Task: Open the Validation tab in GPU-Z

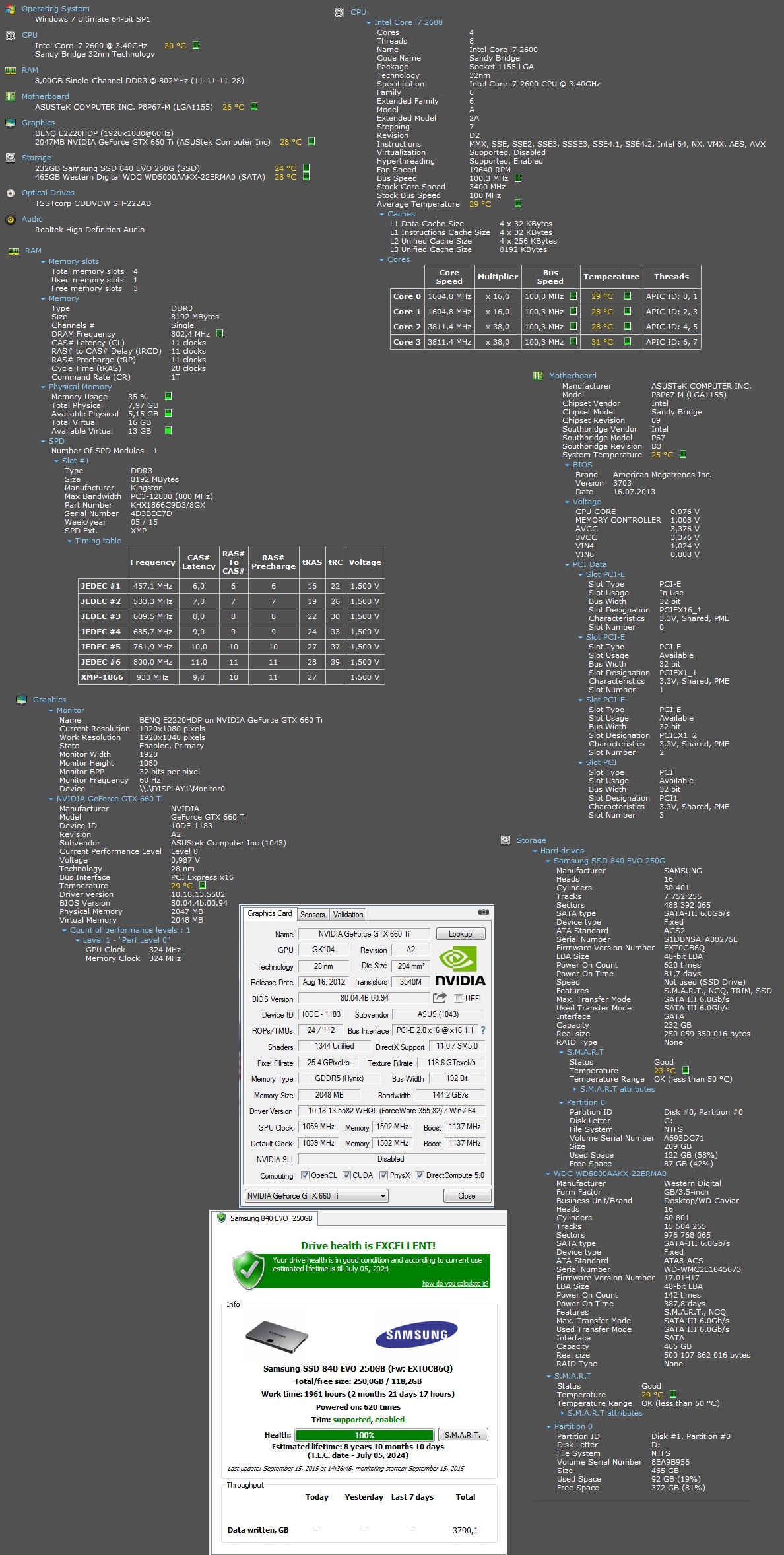Action: [x=348, y=915]
